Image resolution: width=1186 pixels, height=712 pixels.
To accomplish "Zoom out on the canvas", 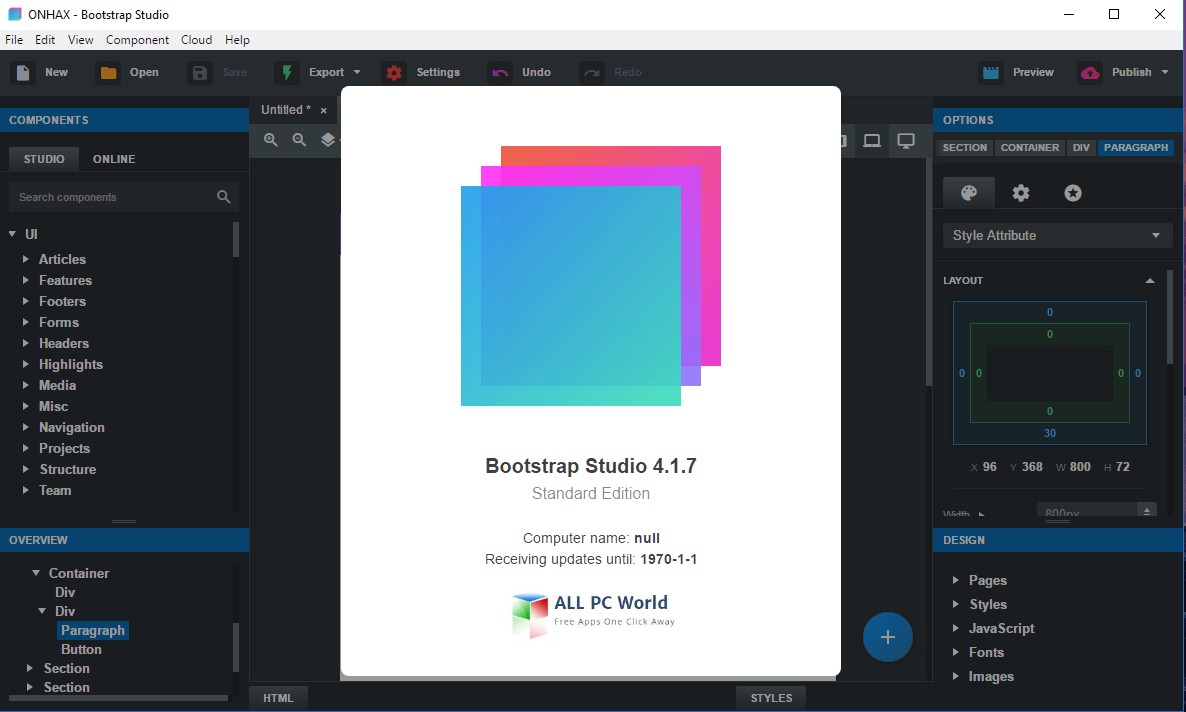I will tap(300, 140).
